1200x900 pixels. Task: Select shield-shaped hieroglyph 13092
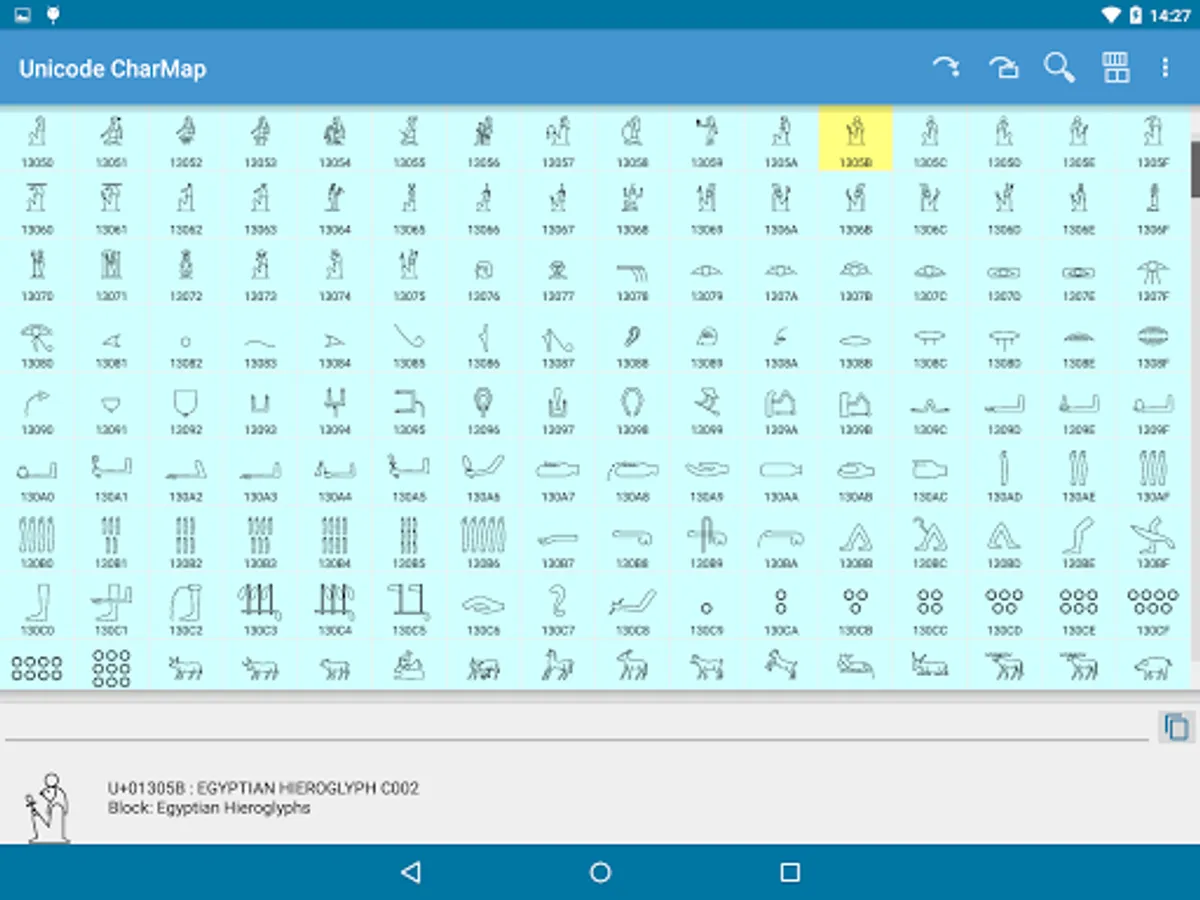click(x=186, y=407)
